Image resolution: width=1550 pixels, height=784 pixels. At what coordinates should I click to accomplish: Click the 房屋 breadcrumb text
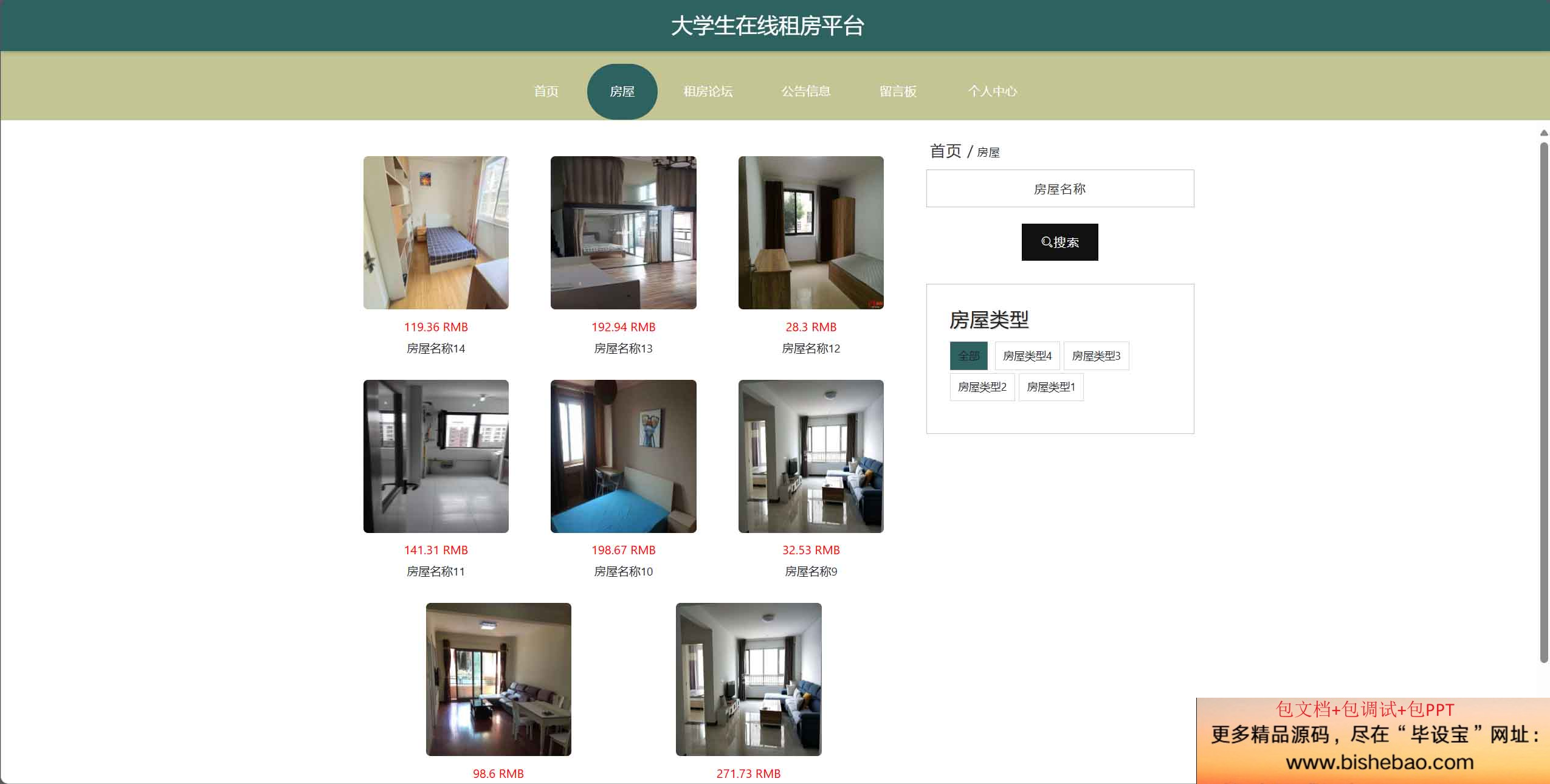click(988, 153)
